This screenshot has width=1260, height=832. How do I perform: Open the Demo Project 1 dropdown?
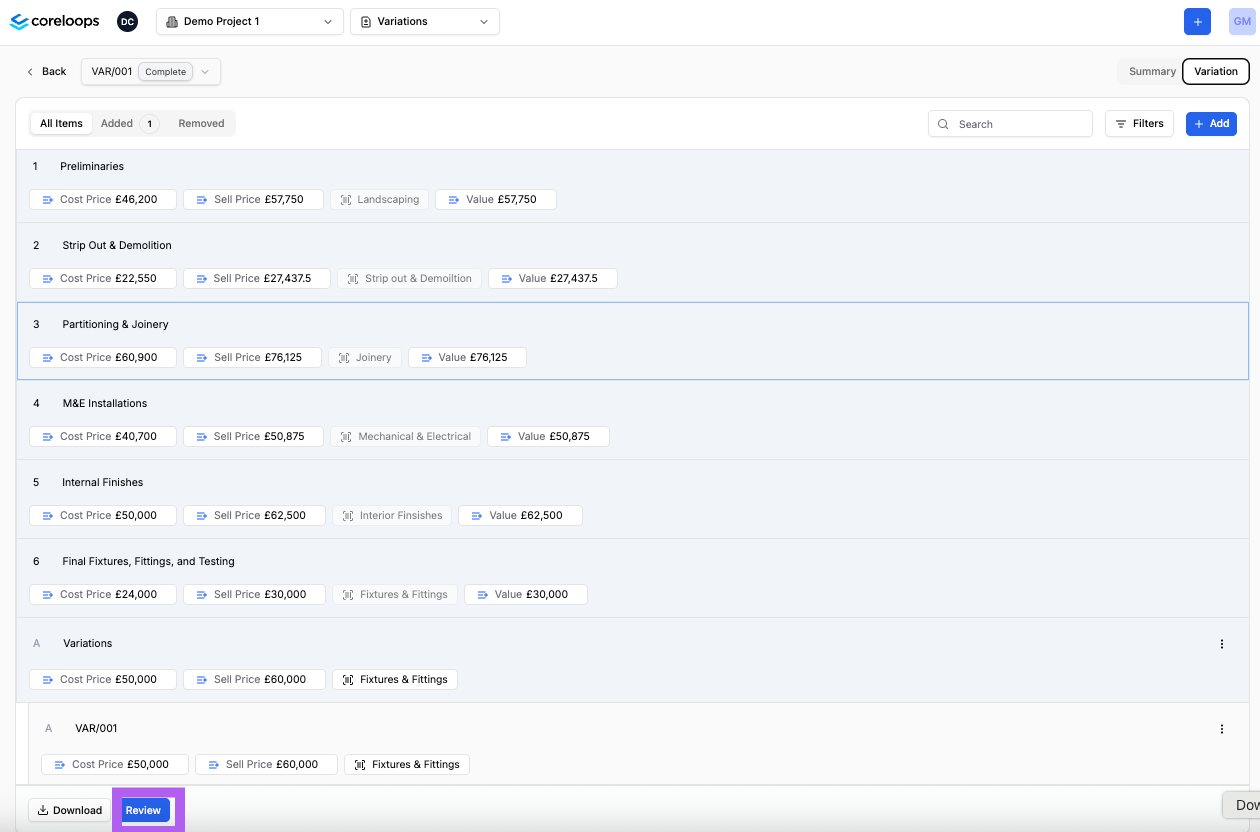[249, 21]
